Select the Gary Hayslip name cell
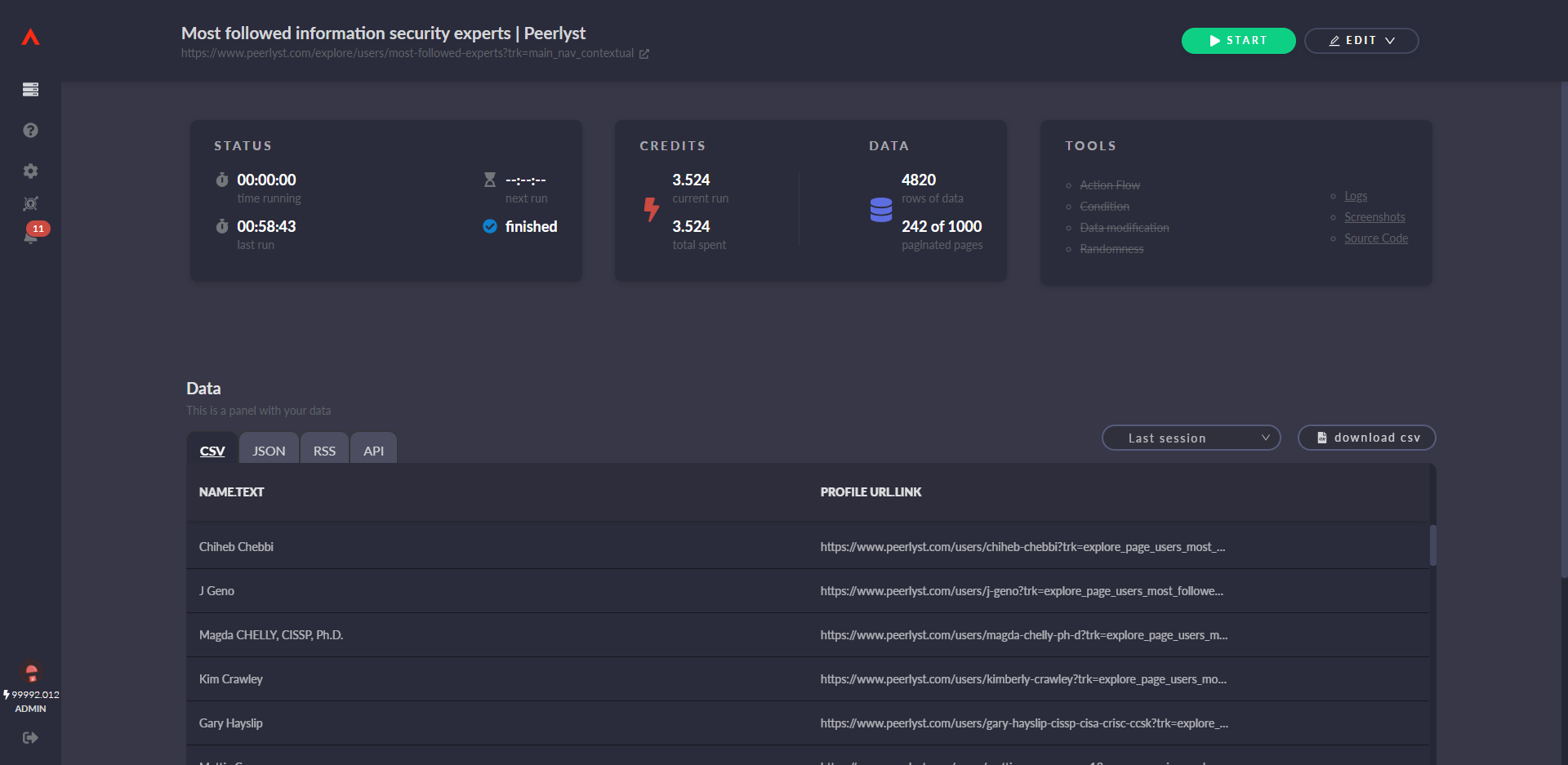1568x765 pixels. tap(231, 723)
